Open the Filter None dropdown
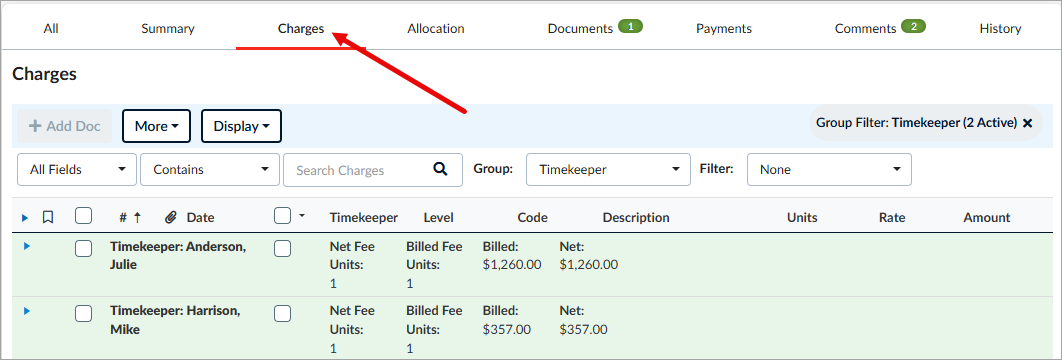1062x360 pixels. pyautogui.click(x=829, y=169)
